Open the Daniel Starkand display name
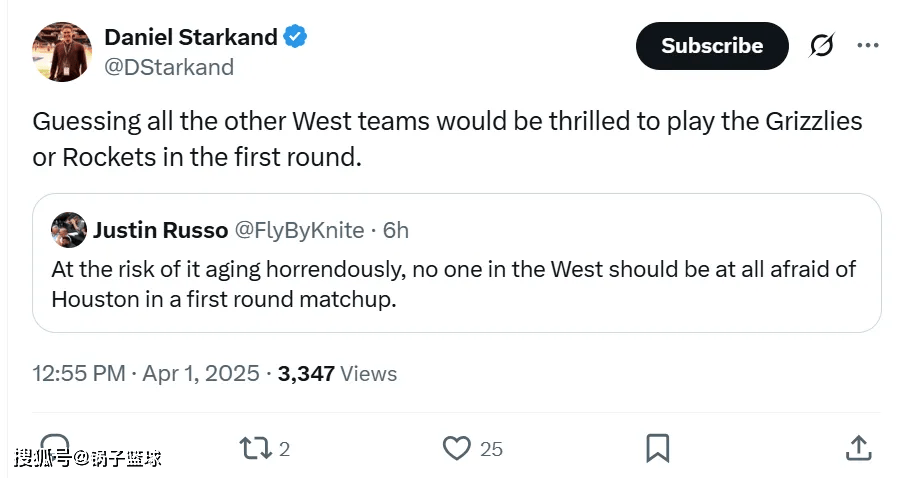This screenshot has height=478, width=904. tap(191, 38)
